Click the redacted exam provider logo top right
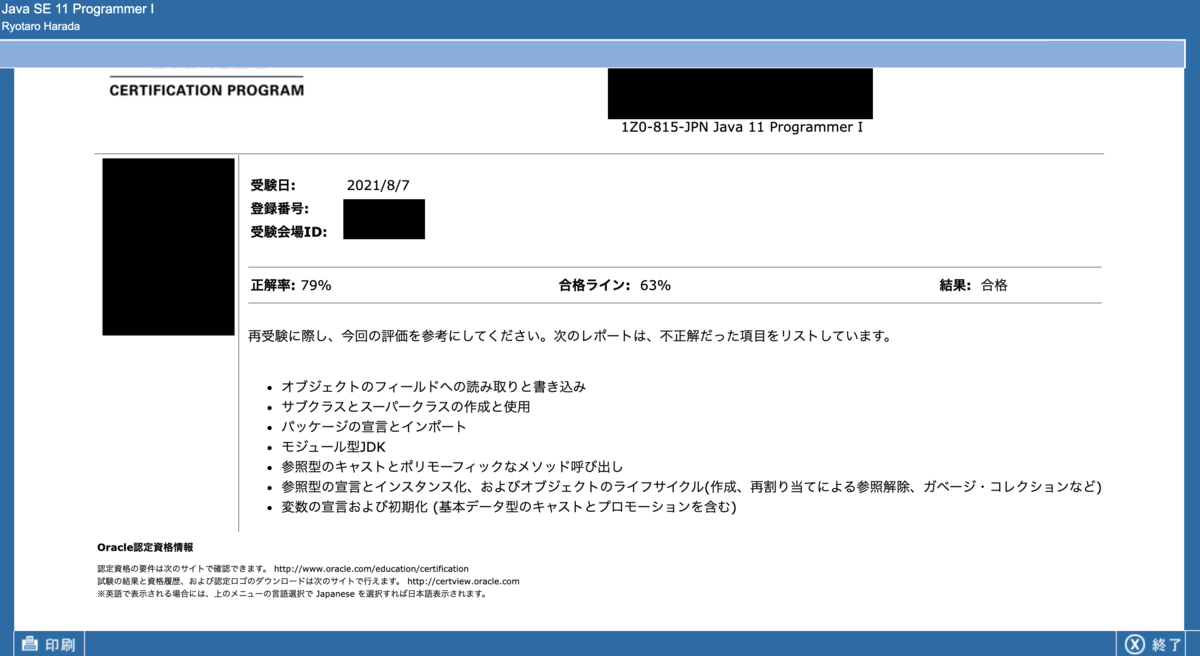 (x=739, y=94)
